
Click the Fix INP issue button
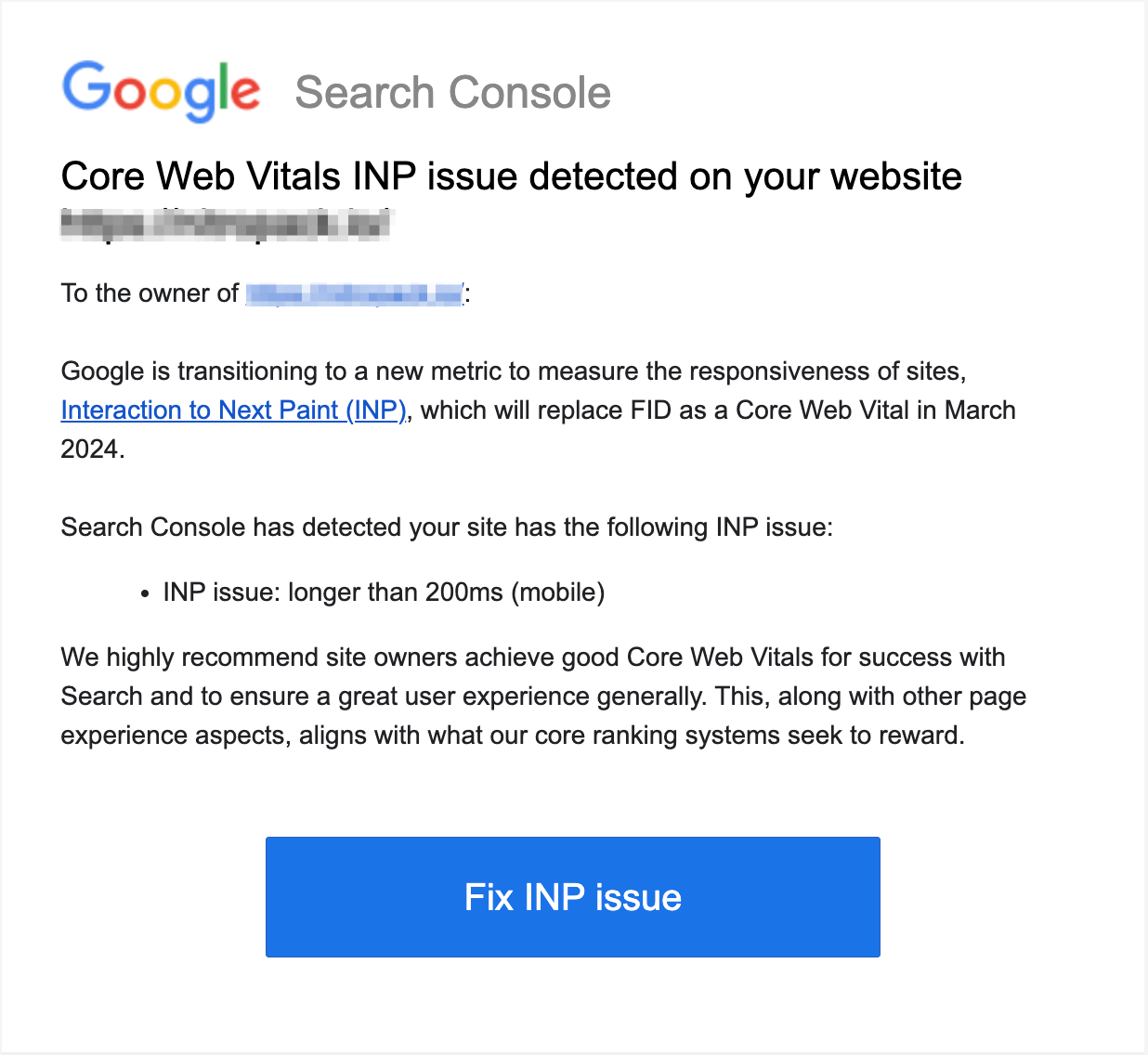pyautogui.click(x=572, y=896)
